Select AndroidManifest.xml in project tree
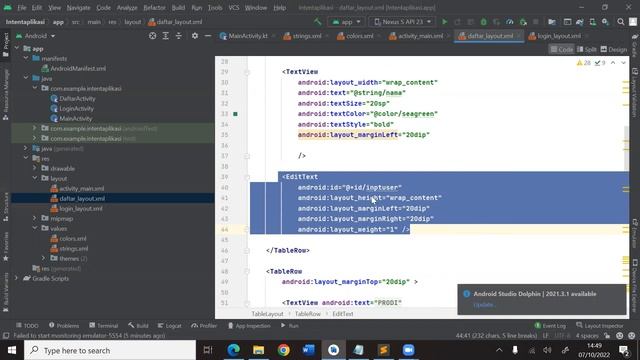 [78, 69]
